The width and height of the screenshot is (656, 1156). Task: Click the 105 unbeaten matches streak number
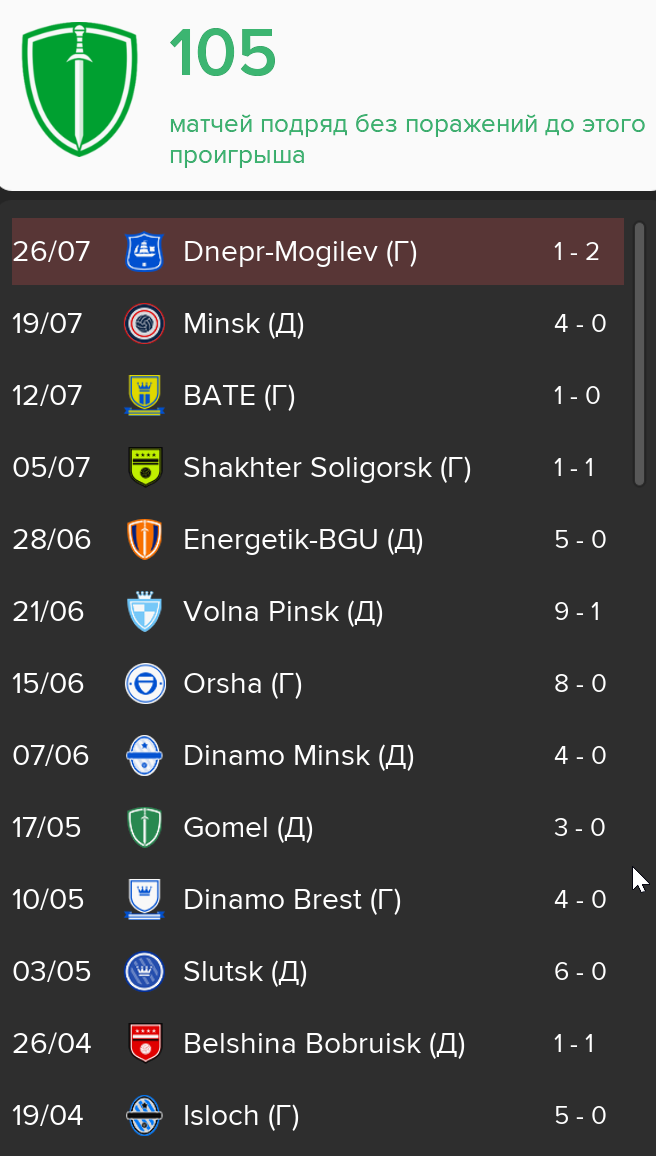point(223,55)
